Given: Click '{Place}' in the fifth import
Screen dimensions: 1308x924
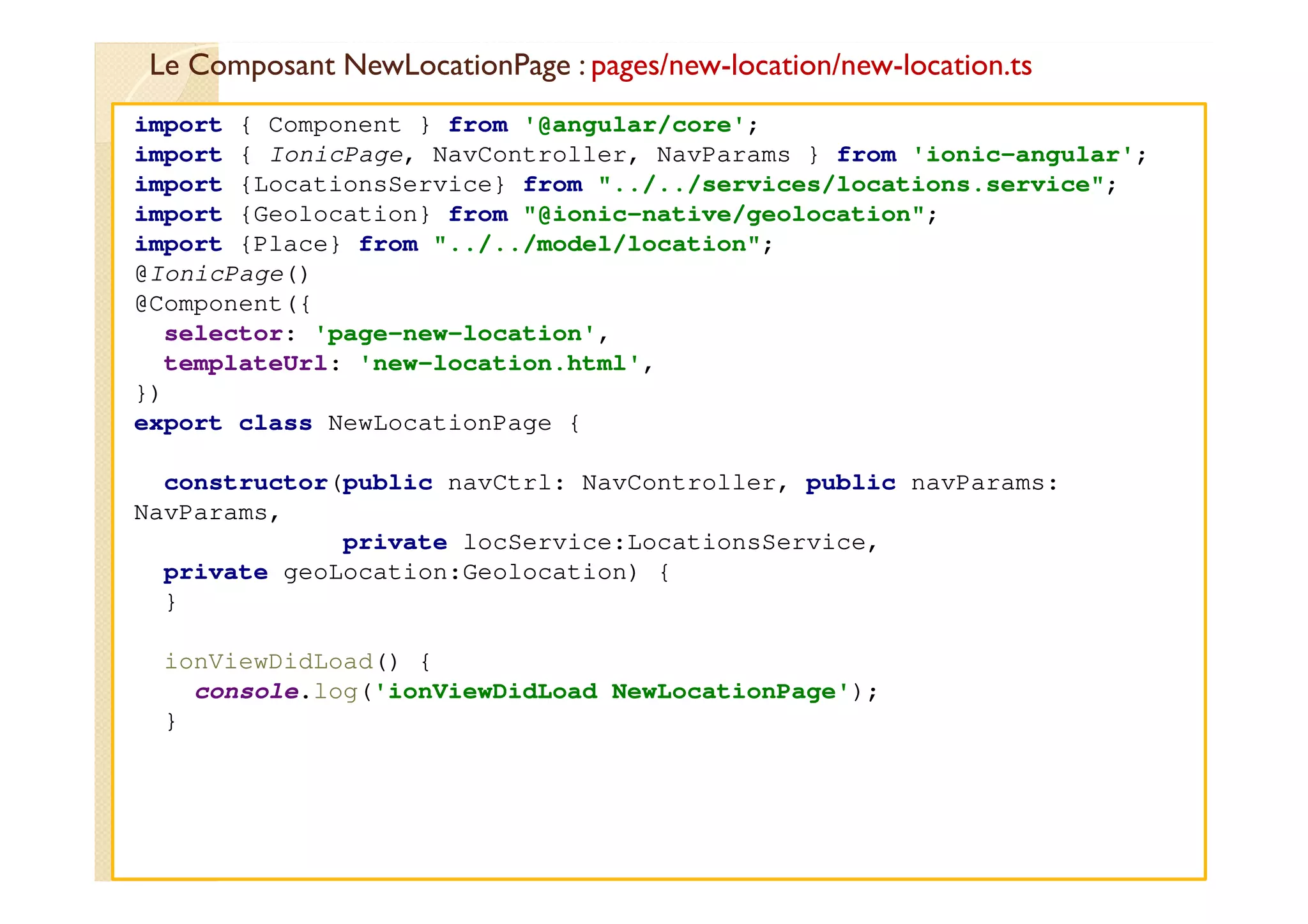Looking at the screenshot, I should pyautogui.click(x=291, y=244).
